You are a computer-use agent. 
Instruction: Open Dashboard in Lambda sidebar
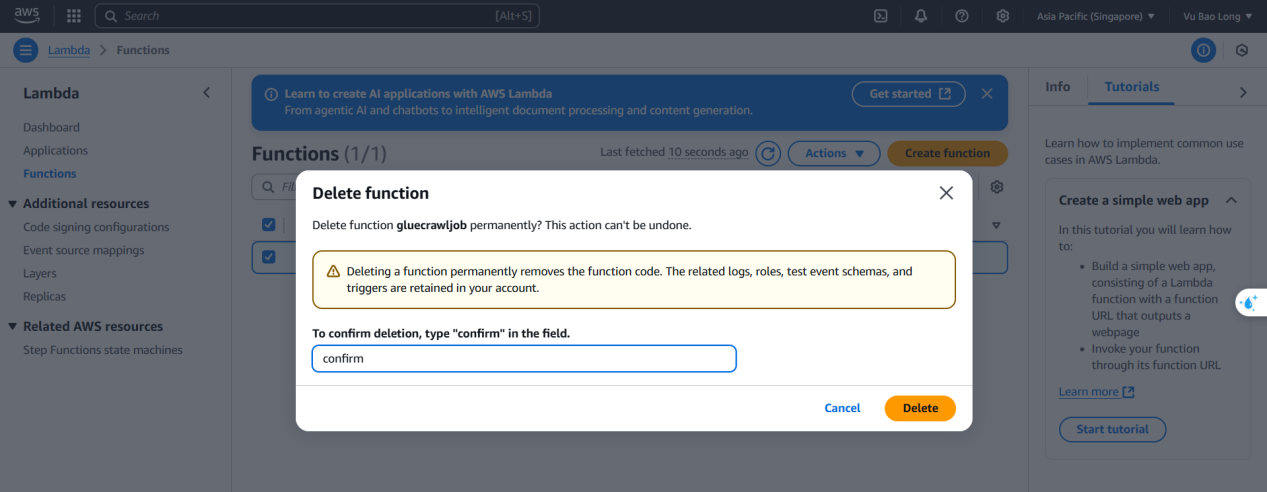(x=51, y=127)
